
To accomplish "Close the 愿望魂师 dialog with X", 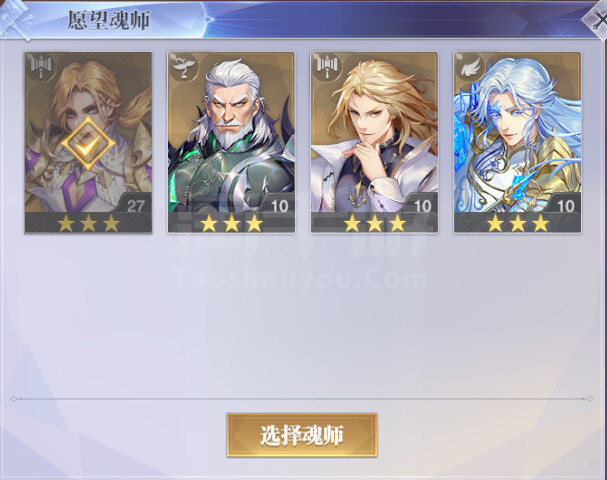I will click(x=598, y=19).
